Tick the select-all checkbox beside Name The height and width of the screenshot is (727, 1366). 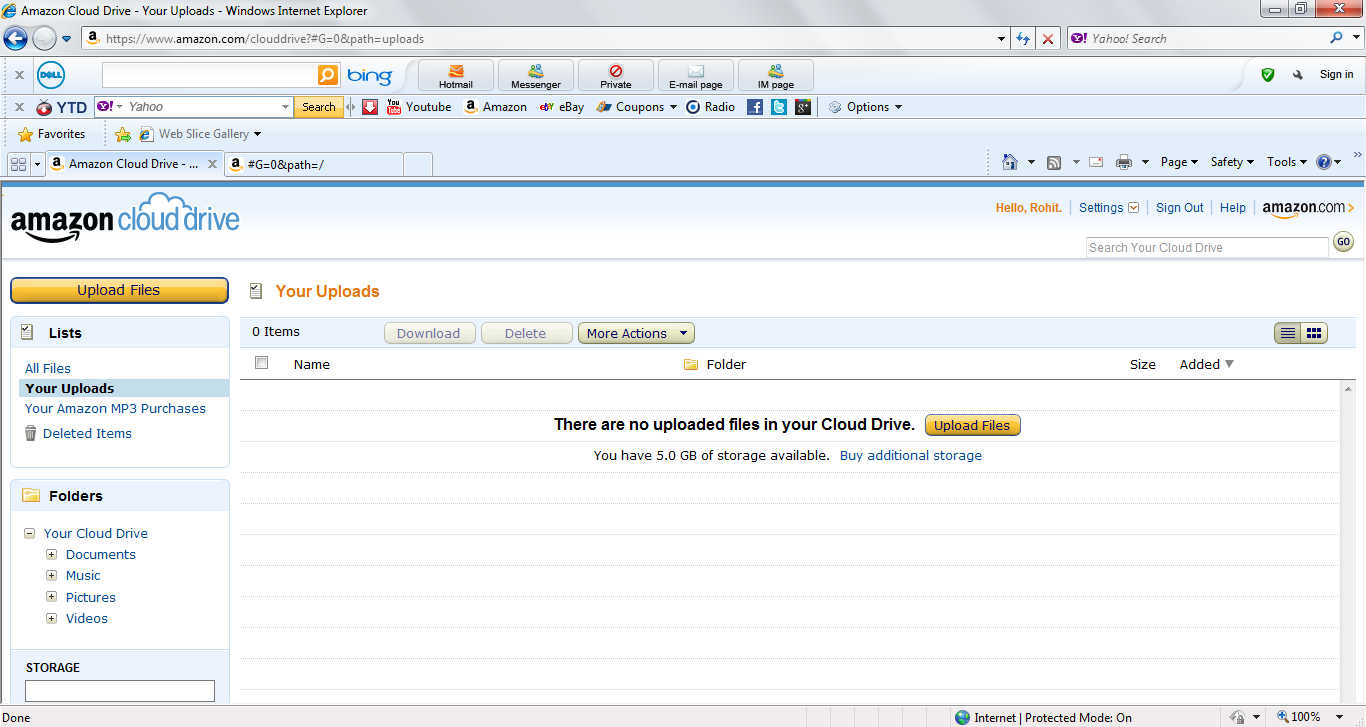262,363
